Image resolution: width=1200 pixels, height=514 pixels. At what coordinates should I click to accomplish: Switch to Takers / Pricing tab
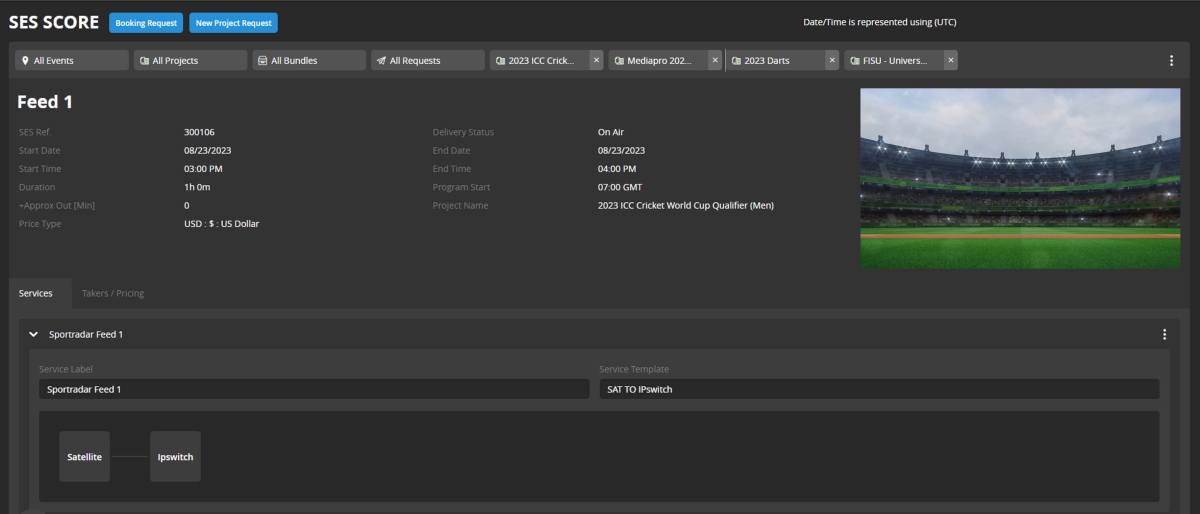click(113, 293)
